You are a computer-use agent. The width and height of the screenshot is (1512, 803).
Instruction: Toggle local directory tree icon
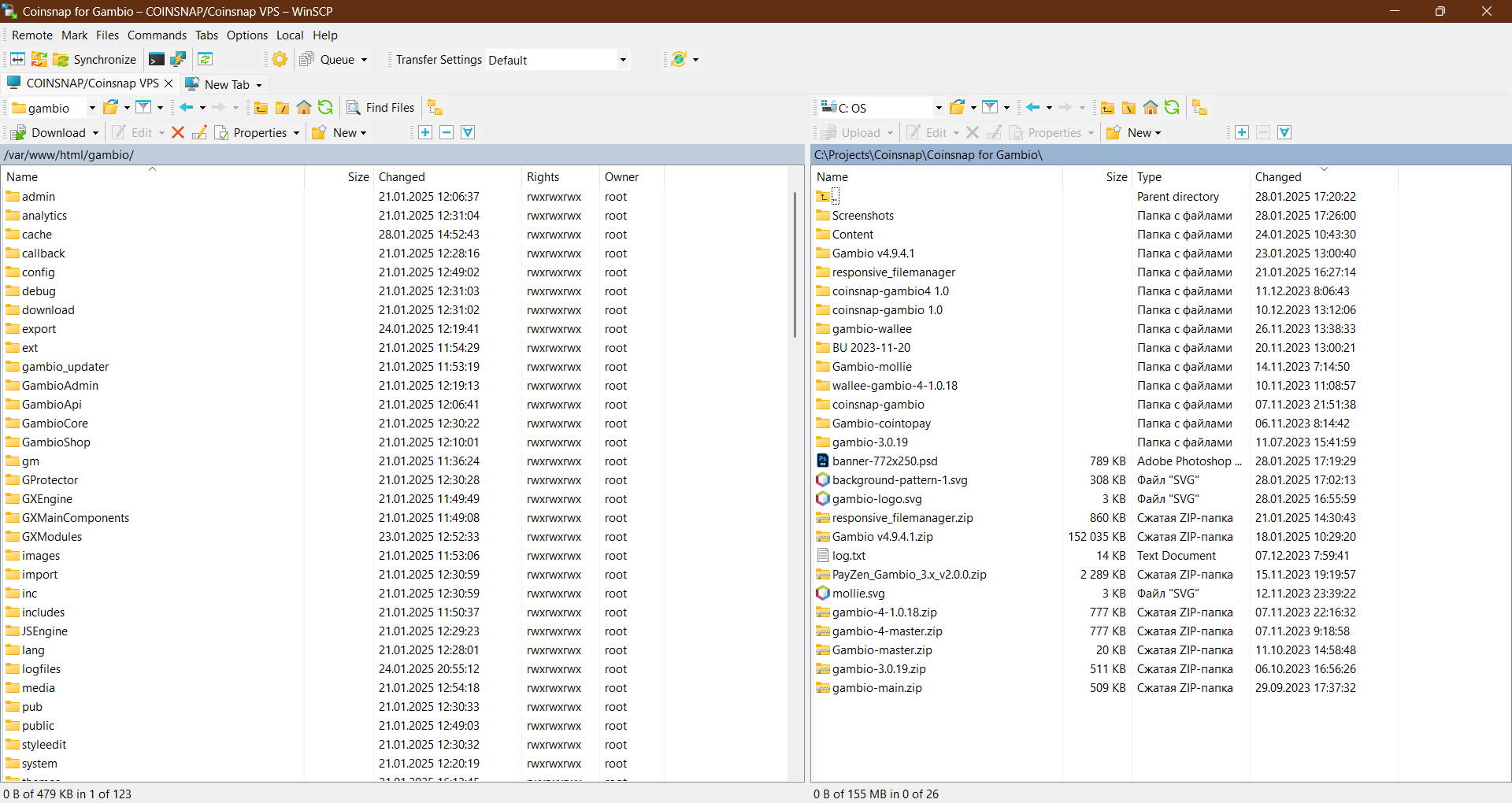click(x=1199, y=108)
